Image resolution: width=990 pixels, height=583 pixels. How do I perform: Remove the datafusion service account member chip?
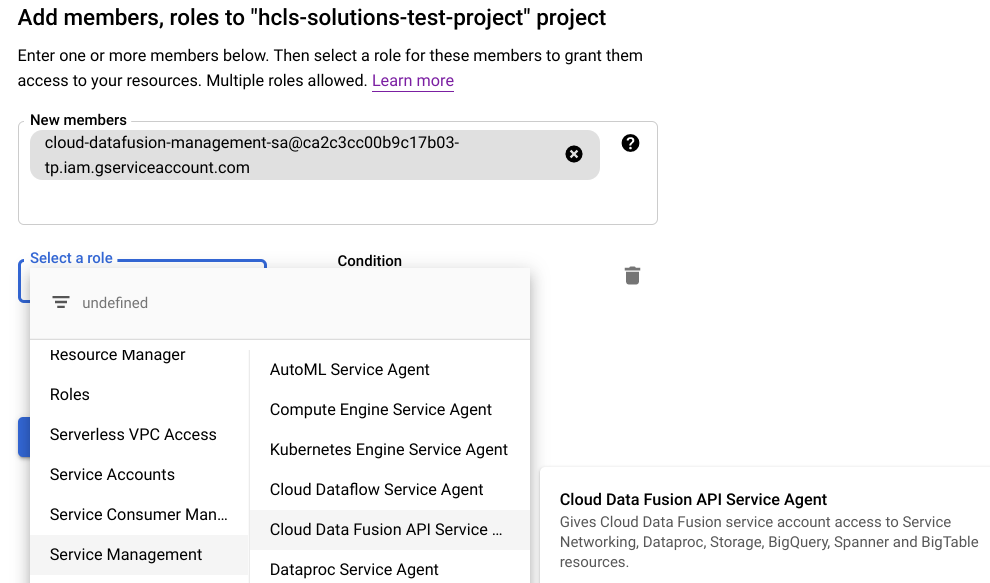click(x=574, y=154)
